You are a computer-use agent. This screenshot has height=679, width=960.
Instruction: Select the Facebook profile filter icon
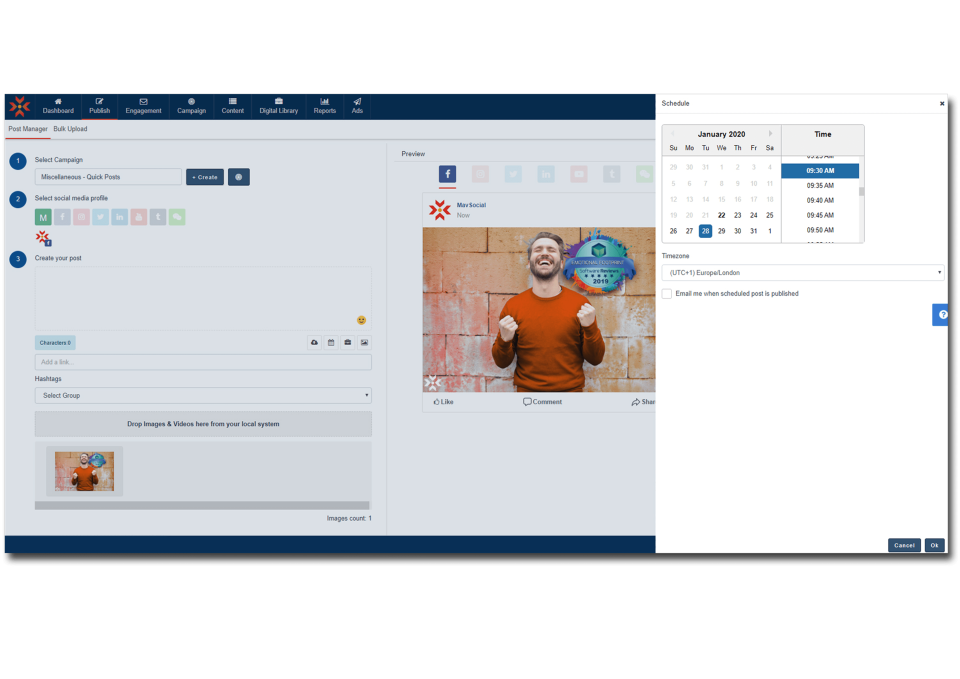coord(62,217)
